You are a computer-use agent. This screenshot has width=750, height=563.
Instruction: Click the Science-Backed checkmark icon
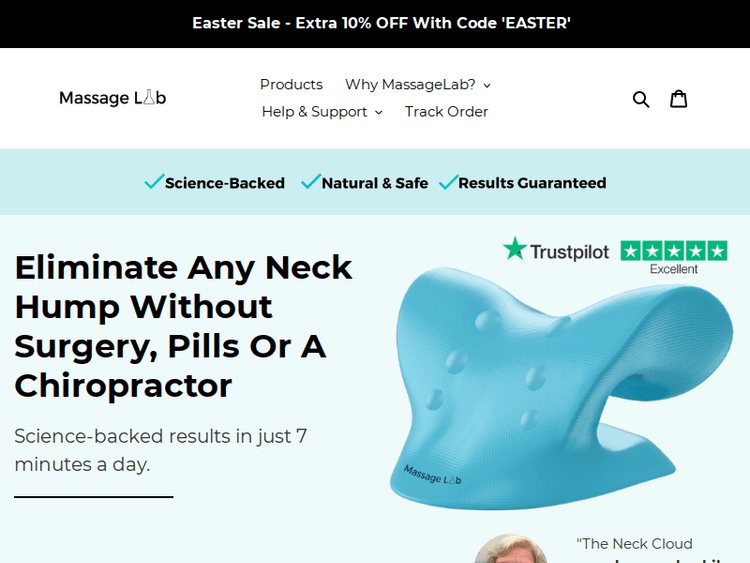pos(154,182)
